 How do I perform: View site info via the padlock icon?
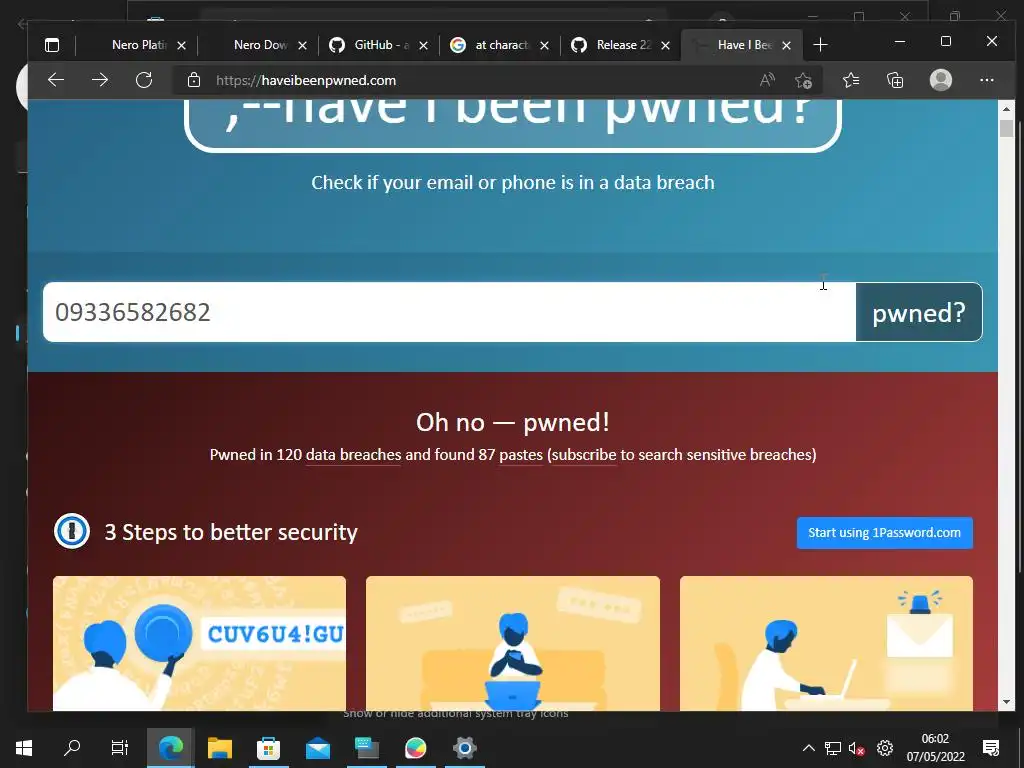pyautogui.click(x=194, y=80)
